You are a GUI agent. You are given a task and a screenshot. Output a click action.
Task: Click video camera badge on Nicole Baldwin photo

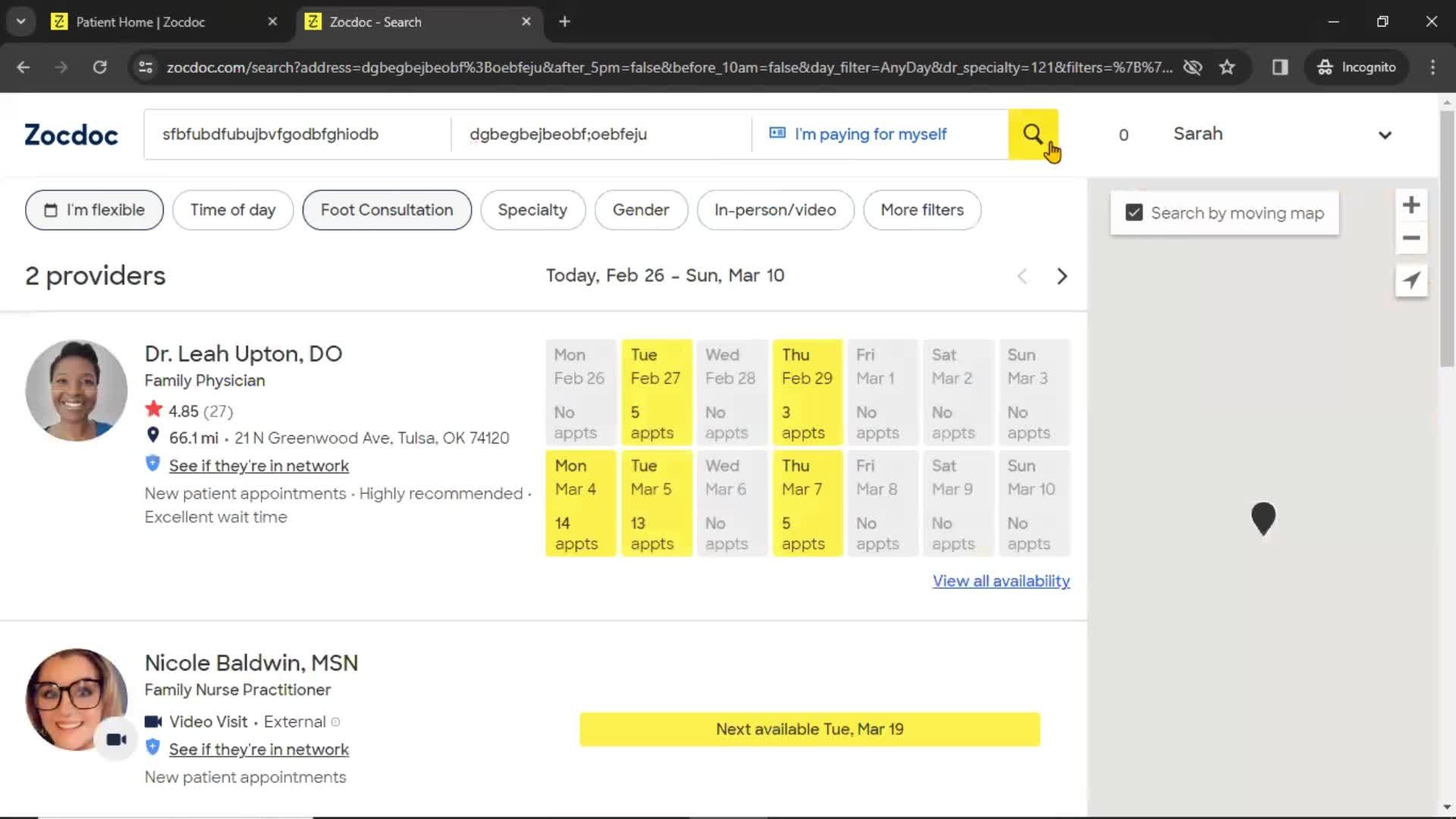coord(116,739)
